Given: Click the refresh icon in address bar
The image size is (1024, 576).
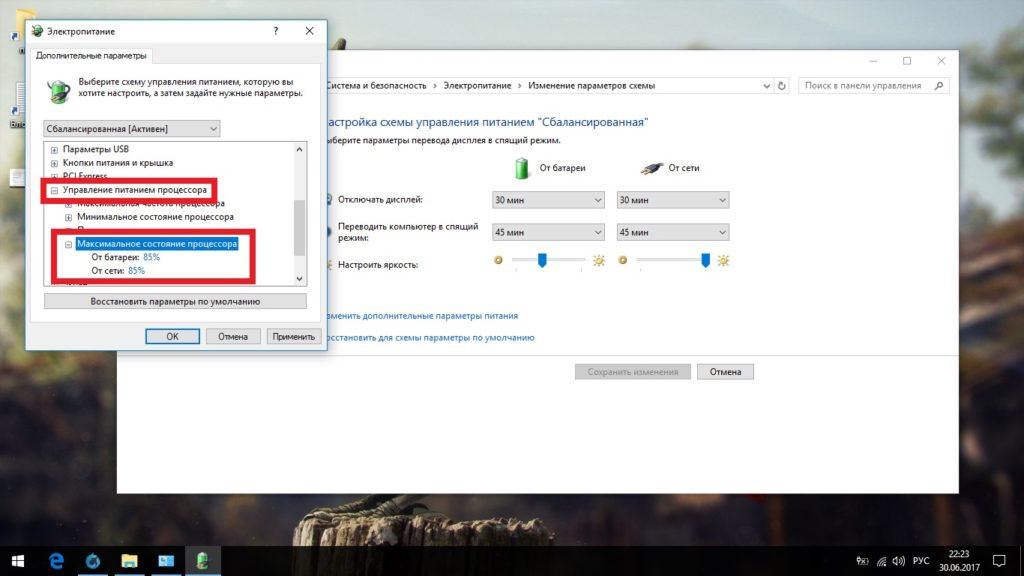Looking at the screenshot, I should coord(782,86).
